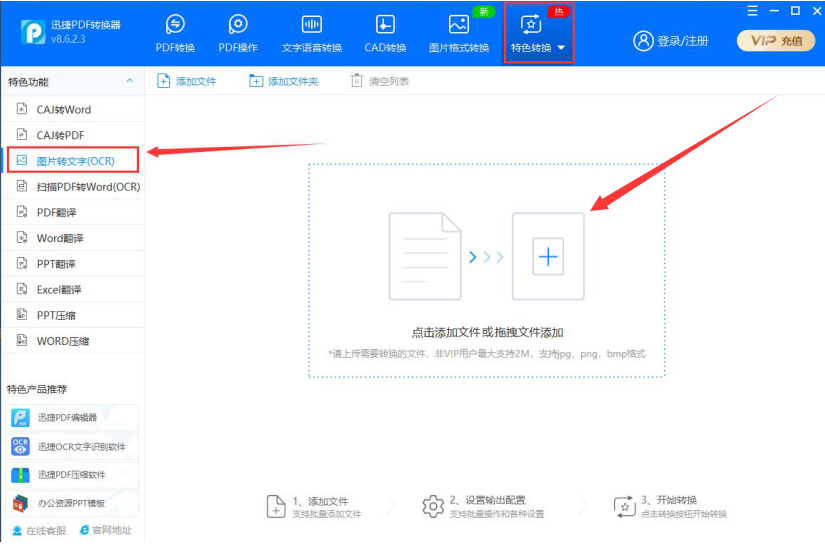Click the Excel翻译 document icon
This screenshot has width=825, height=548.
click(x=22, y=289)
